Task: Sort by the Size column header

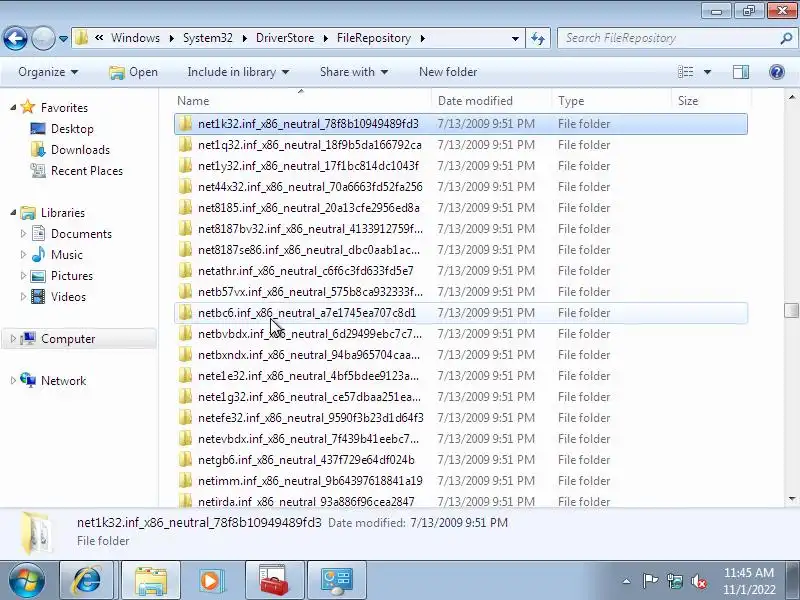Action: pyautogui.click(x=711, y=101)
